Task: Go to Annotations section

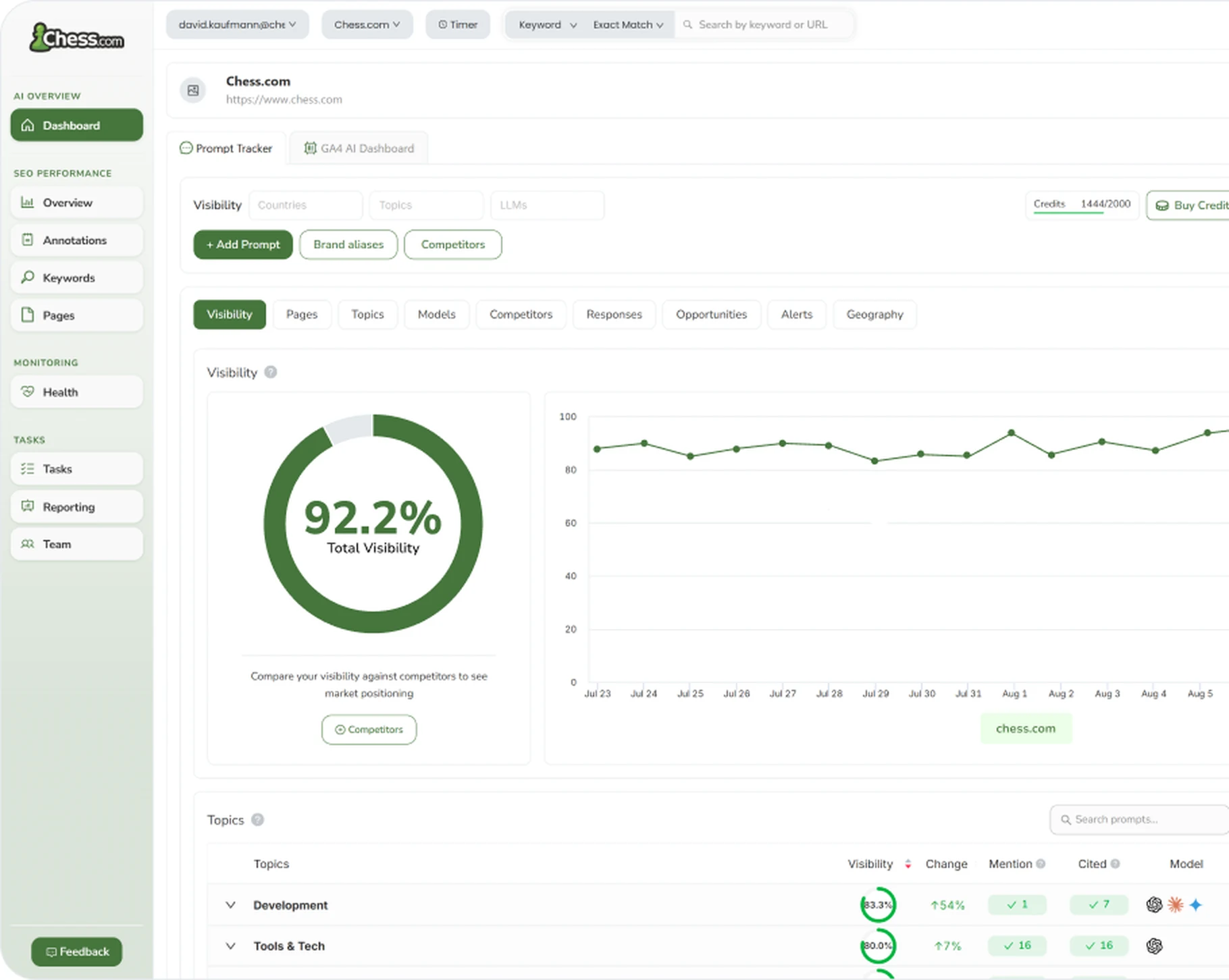Action: click(x=76, y=240)
